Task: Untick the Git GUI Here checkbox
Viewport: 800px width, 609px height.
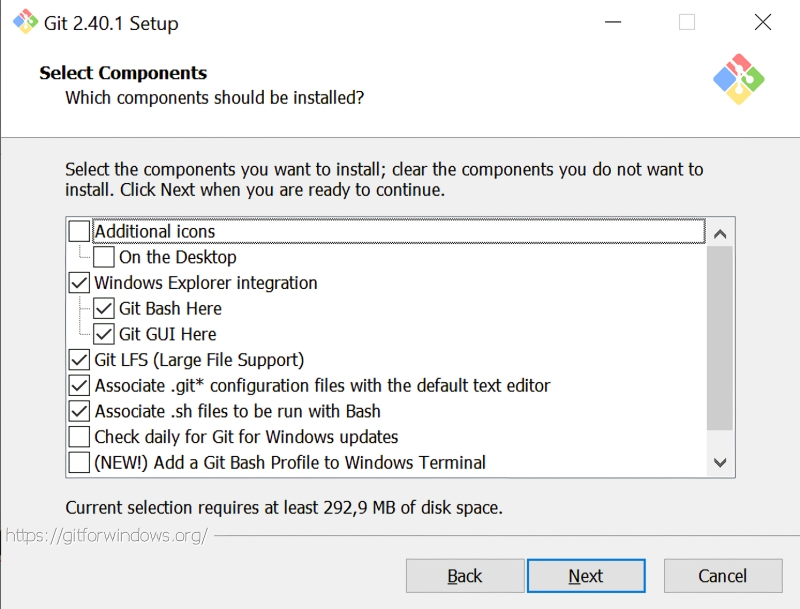Action: coord(104,334)
